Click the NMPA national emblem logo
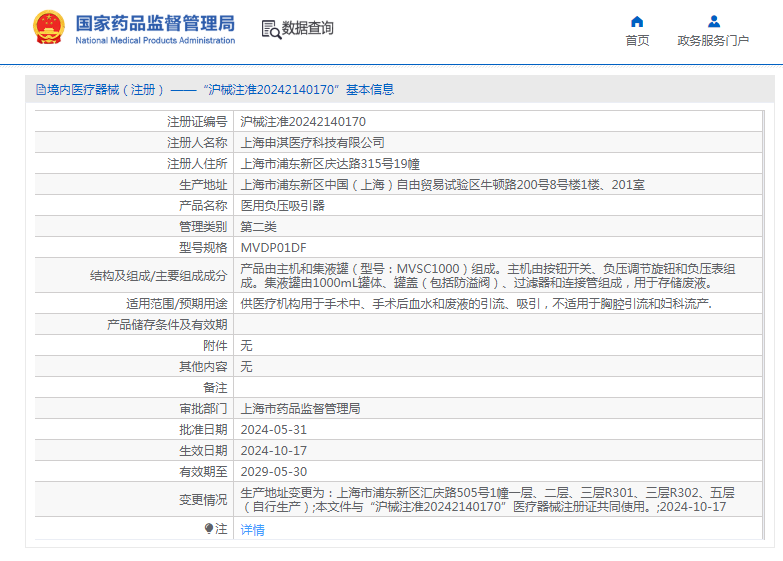Viewport: 783px width, 561px height. pyautogui.click(x=48, y=28)
